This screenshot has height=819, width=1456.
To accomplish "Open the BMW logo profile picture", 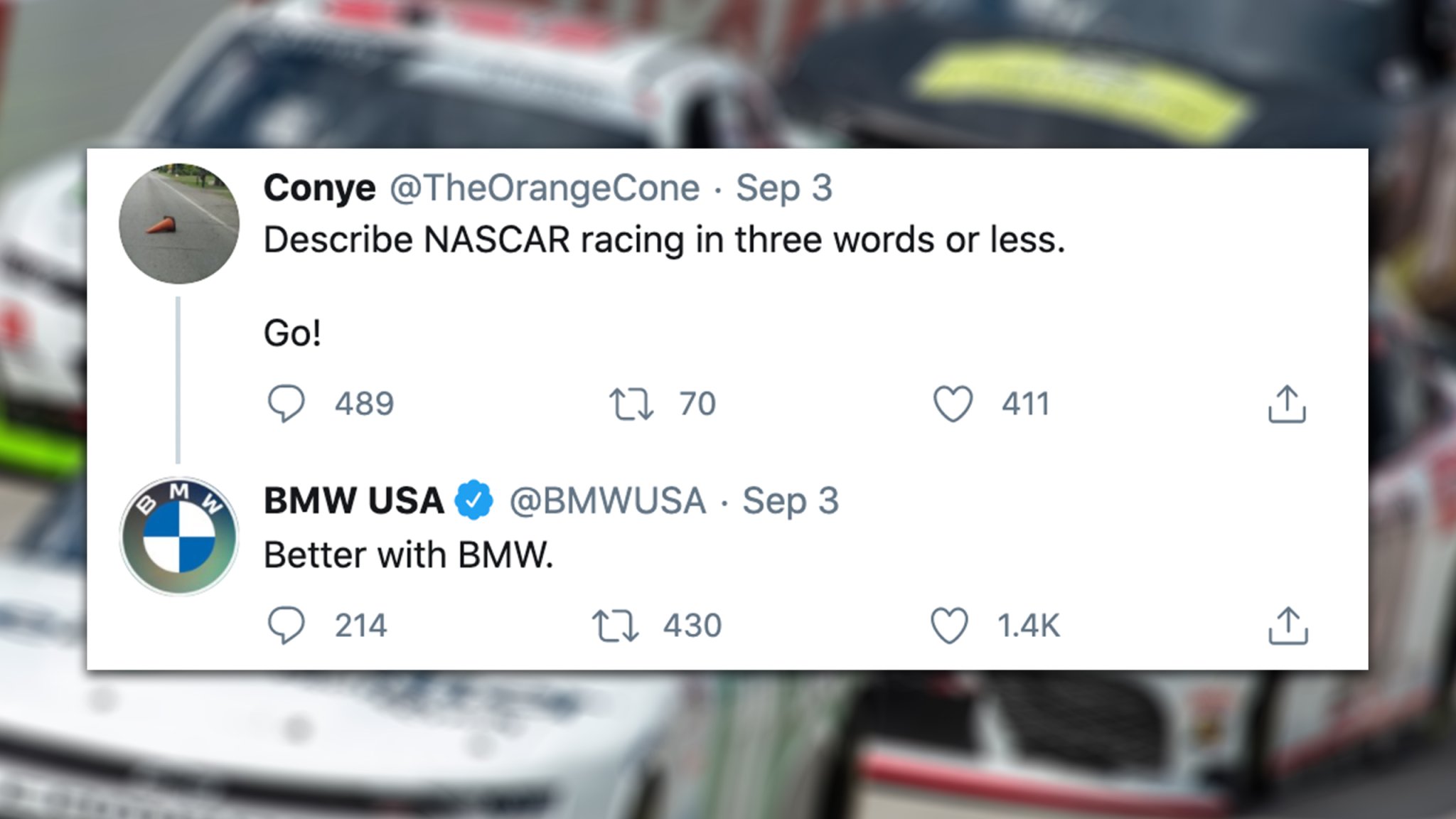I will [x=179, y=535].
